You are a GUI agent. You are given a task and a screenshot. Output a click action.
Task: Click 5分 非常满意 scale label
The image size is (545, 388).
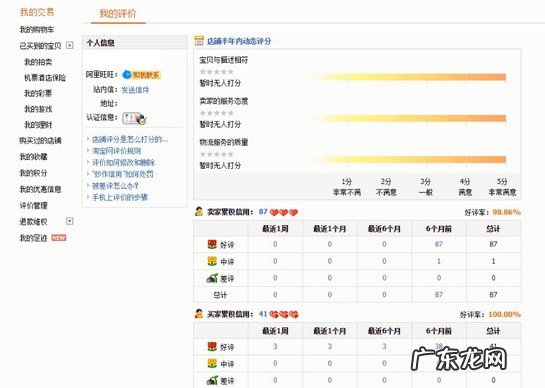[502, 187]
